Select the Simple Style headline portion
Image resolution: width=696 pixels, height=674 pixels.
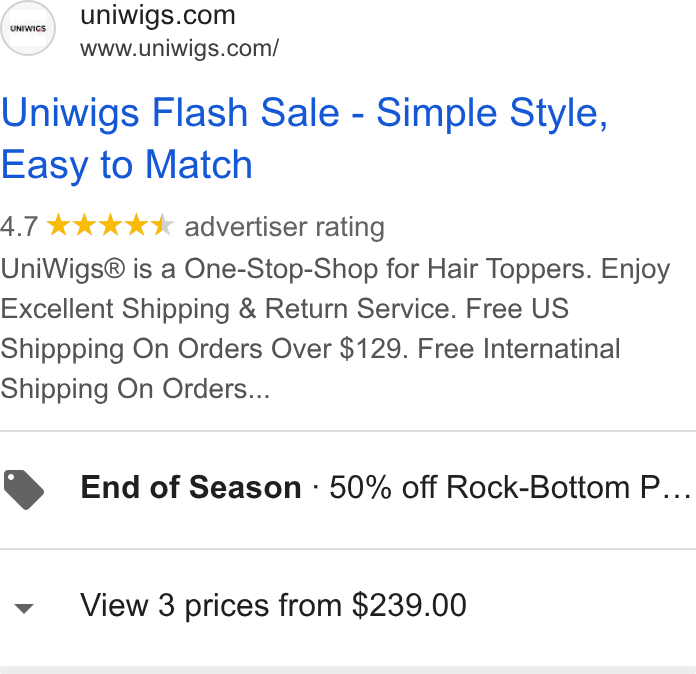point(492,113)
